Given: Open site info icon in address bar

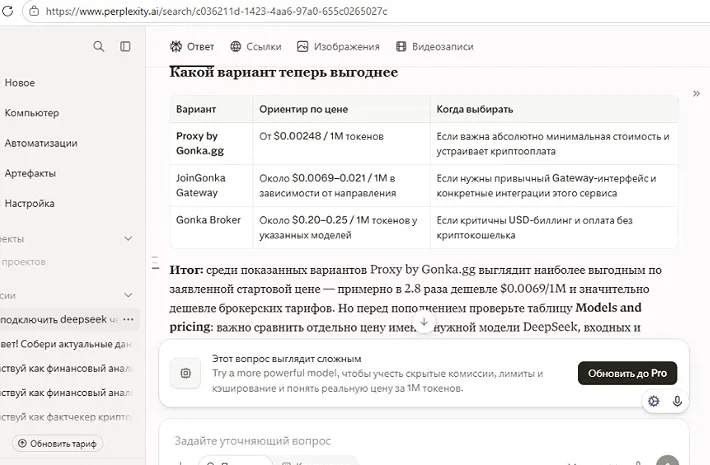Looking at the screenshot, I should (x=34, y=11).
